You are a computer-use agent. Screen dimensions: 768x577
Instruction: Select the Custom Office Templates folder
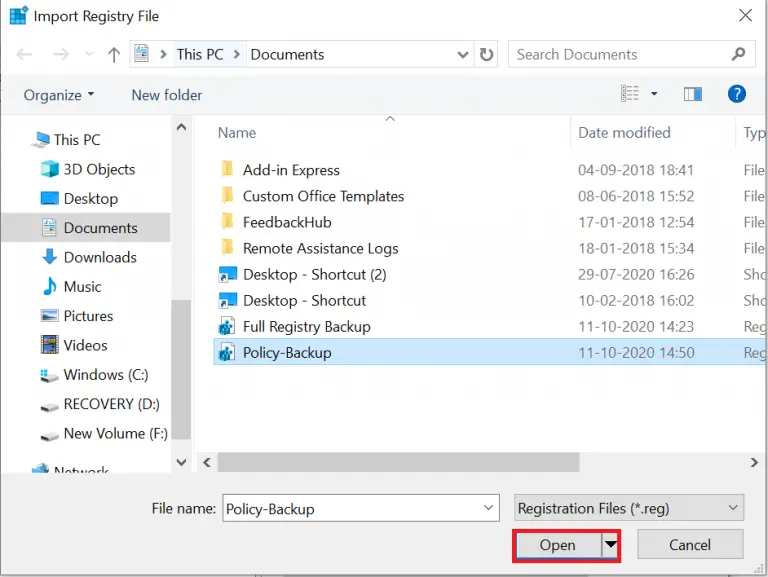click(323, 196)
